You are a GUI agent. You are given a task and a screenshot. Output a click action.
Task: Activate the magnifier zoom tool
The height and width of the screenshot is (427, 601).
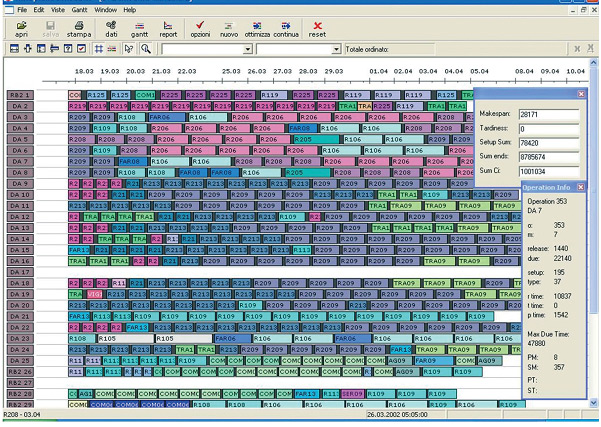(x=145, y=48)
